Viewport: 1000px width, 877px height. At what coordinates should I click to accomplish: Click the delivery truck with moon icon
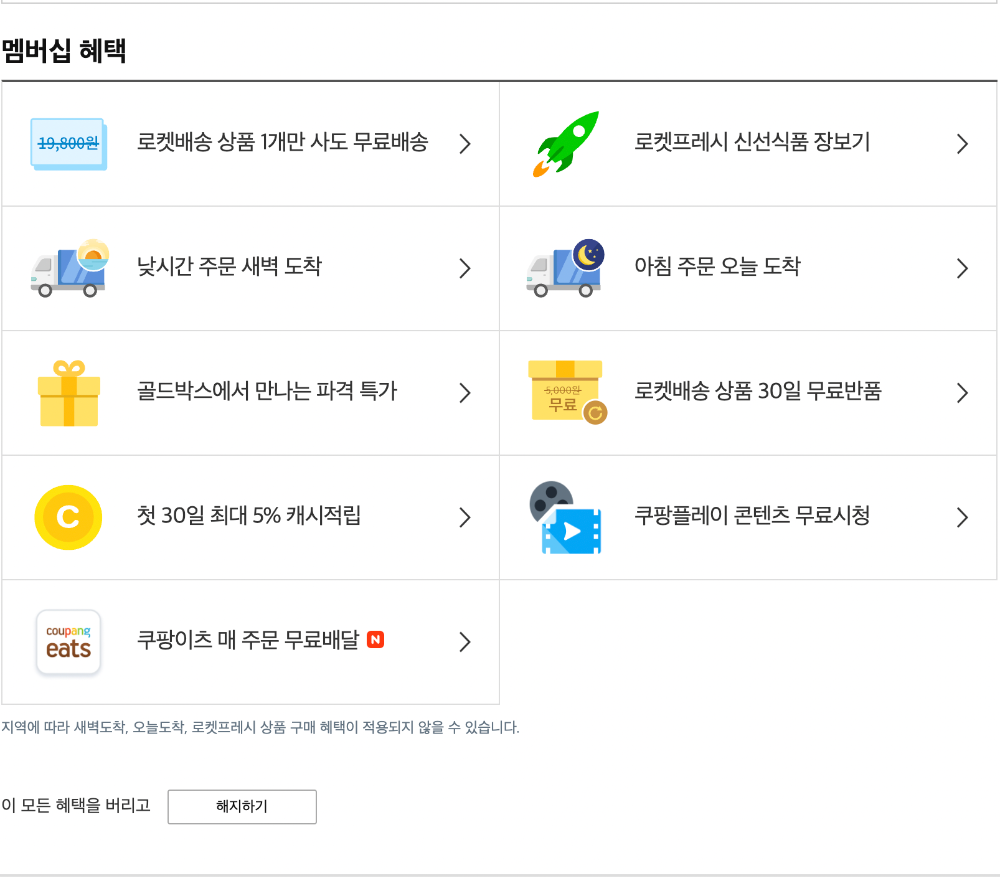pos(566,269)
